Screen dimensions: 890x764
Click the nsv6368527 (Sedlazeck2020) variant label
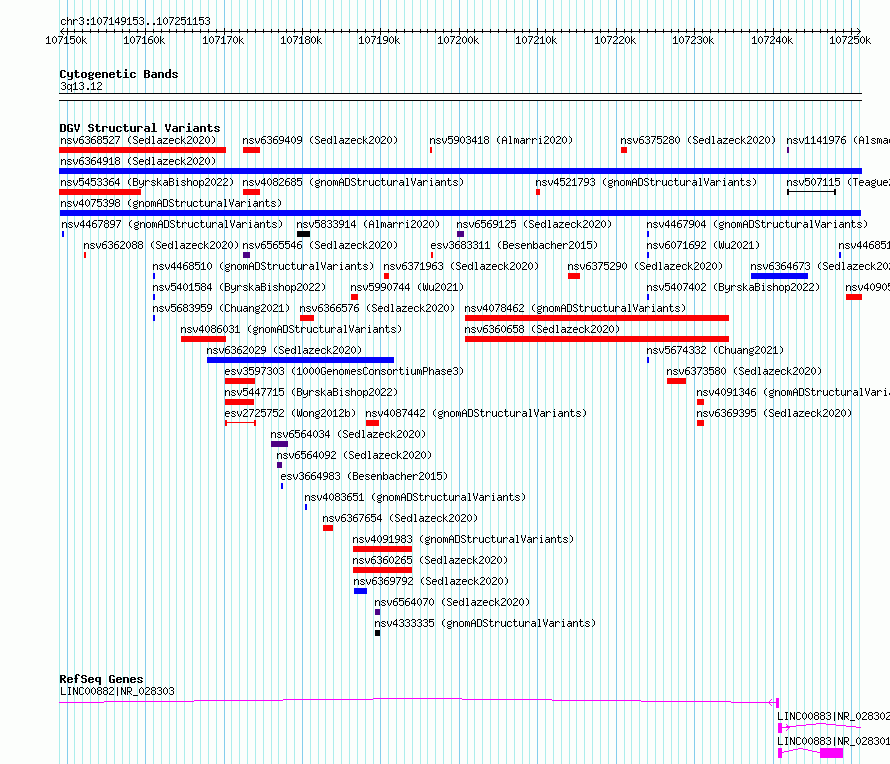(138, 140)
